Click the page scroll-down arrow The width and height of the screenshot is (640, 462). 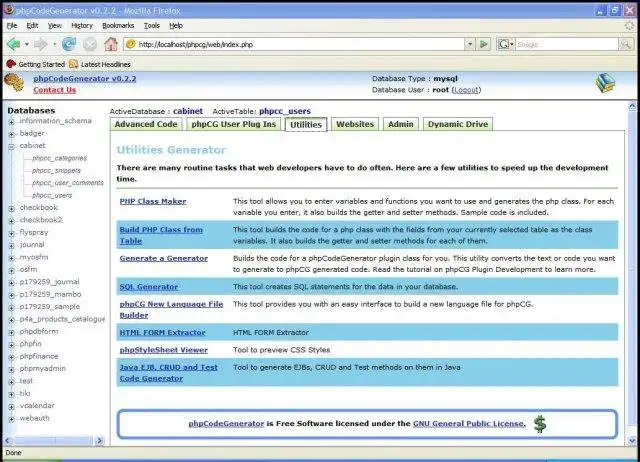pyautogui.click(x=632, y=441)
